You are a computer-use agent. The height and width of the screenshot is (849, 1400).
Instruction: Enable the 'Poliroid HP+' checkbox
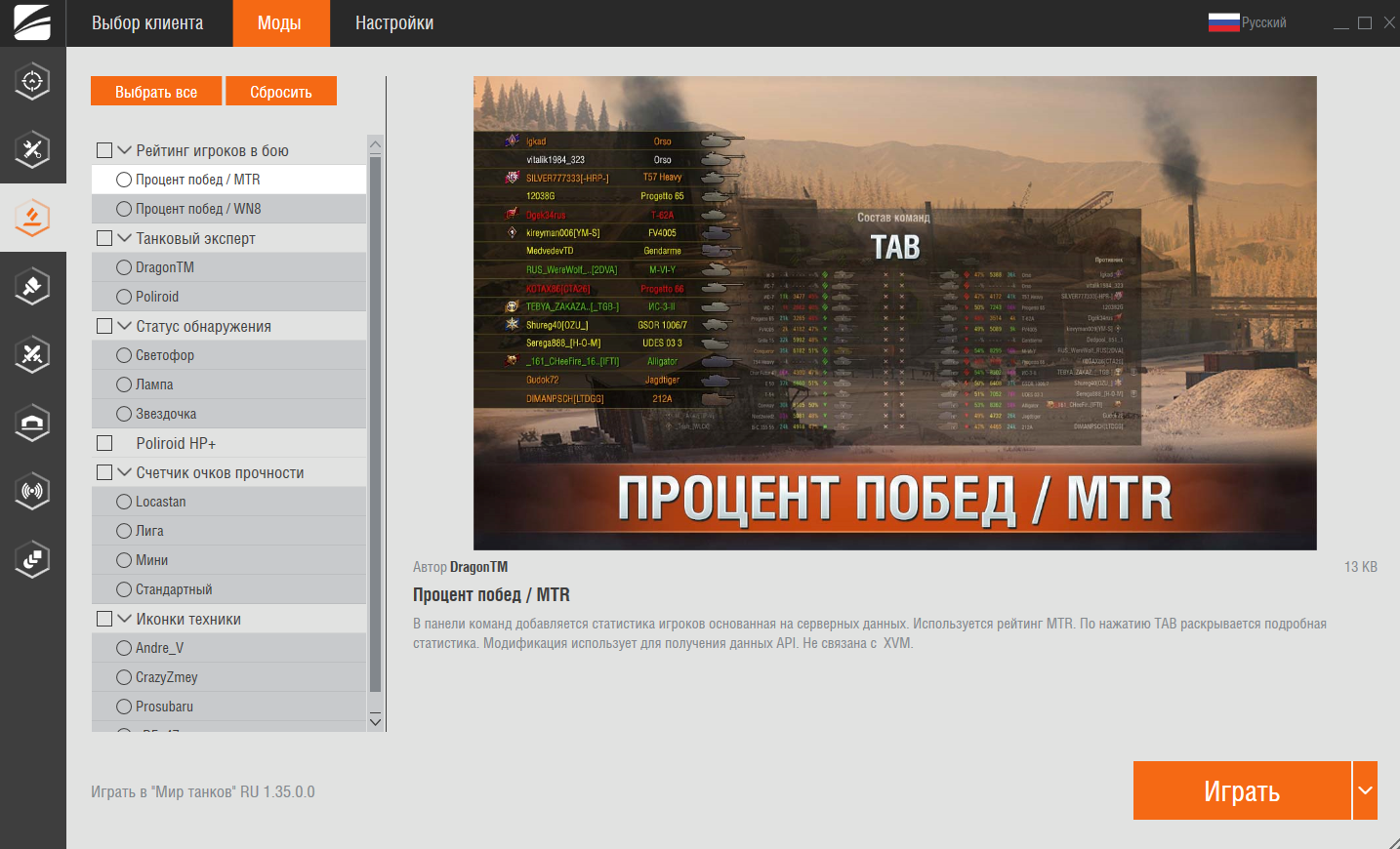tap(104, 443)
